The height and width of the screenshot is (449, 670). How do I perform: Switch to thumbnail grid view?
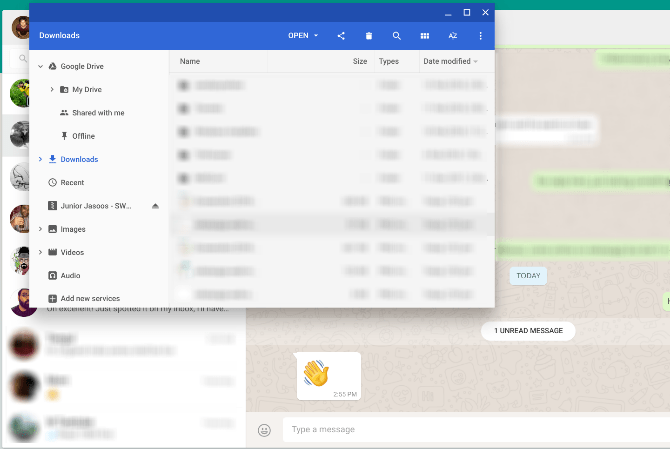click(x=425, y=36)
